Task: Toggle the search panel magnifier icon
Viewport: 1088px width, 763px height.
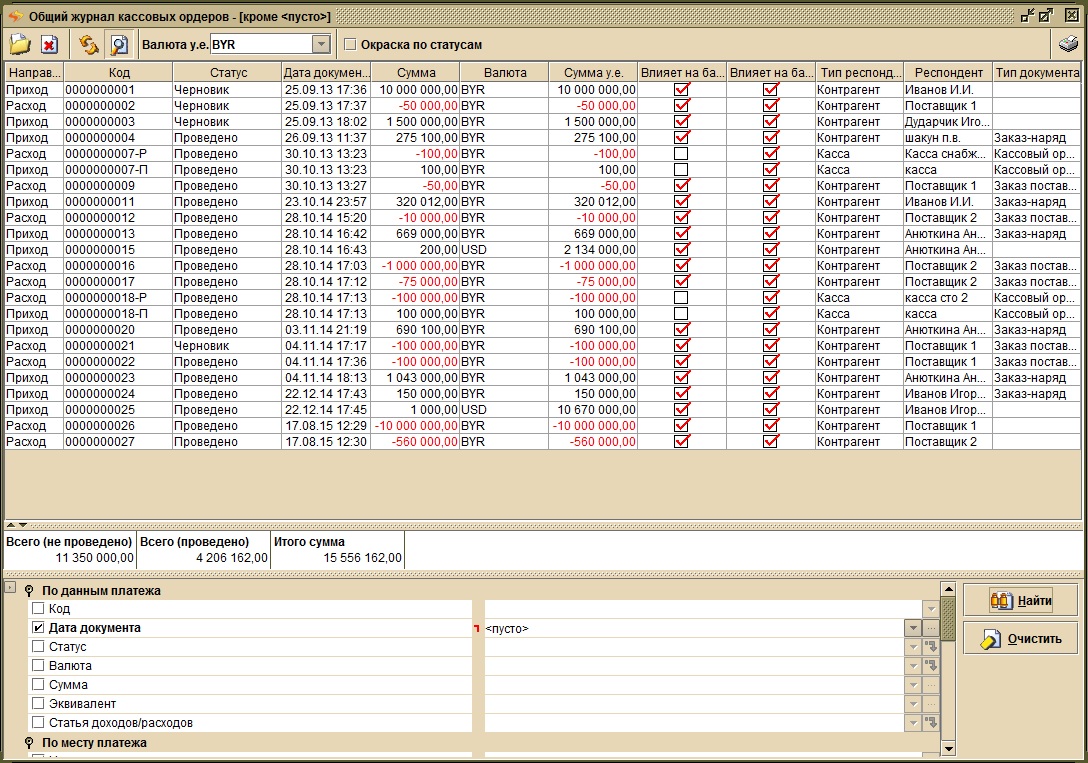Action: tap(119, 44)
